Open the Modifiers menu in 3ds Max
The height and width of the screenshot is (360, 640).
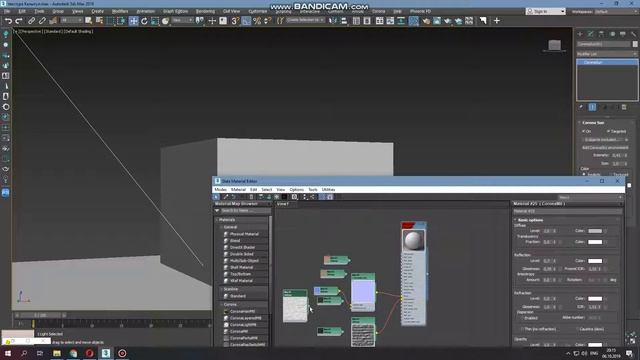tap(120, 11)
